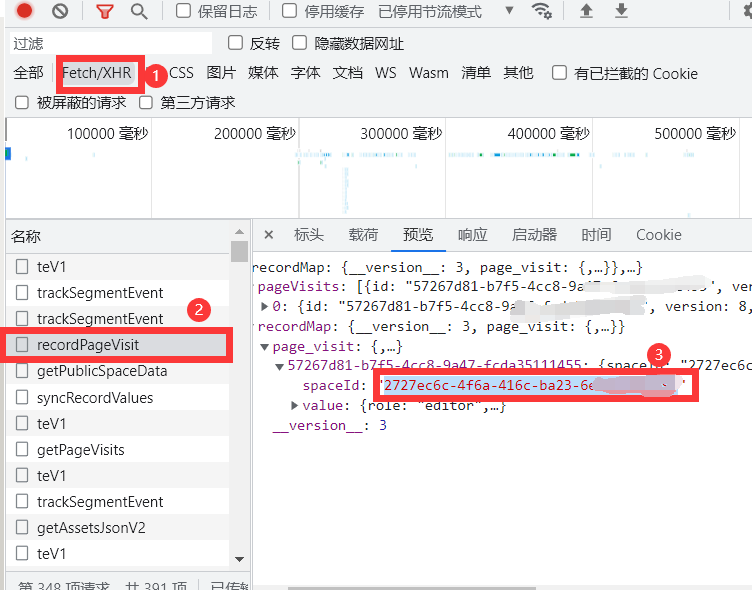752x590 pixels.
Task: Open the throttling mode dropdown arrow
Action: click(509, 12)
